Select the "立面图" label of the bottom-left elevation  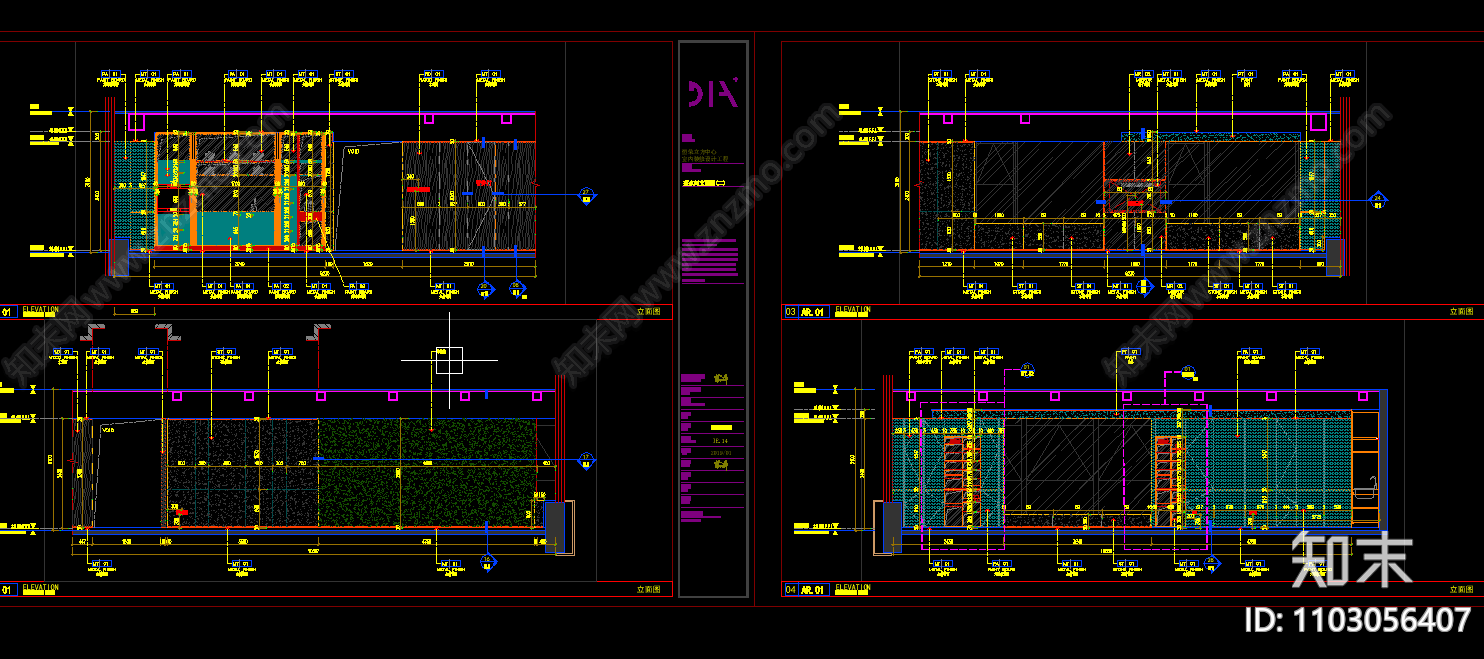tap(648, 590)
